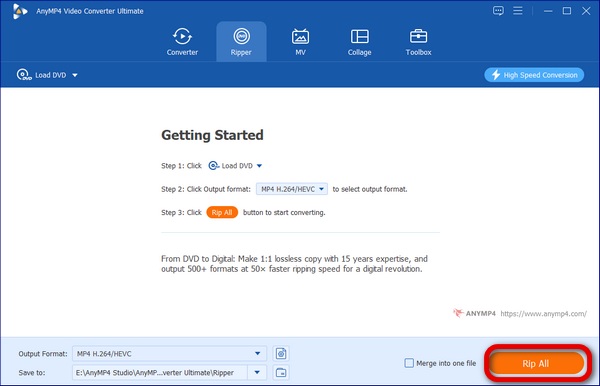Click Load DVD in Step 1
The image size is (600, 386).
[235, 166]
